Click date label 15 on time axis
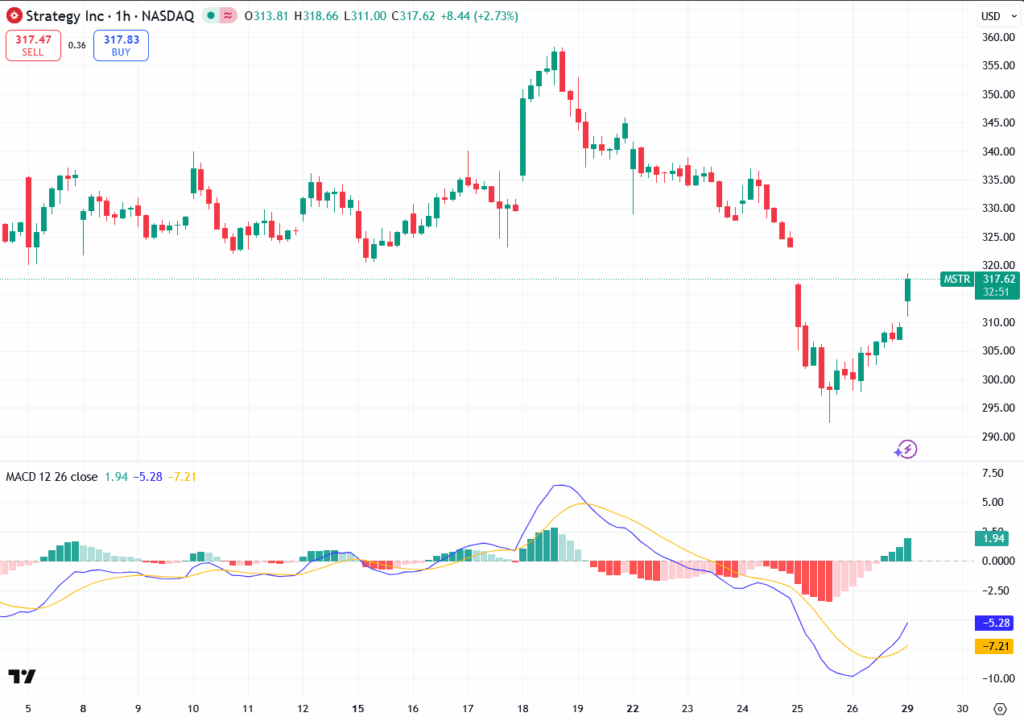 pos(358,709)
